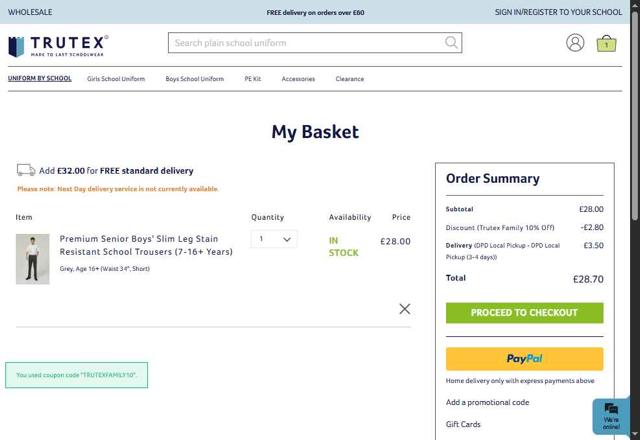Screen dimensions: 640x440
Task: Remove the trousers item with X
Action: 404,309
